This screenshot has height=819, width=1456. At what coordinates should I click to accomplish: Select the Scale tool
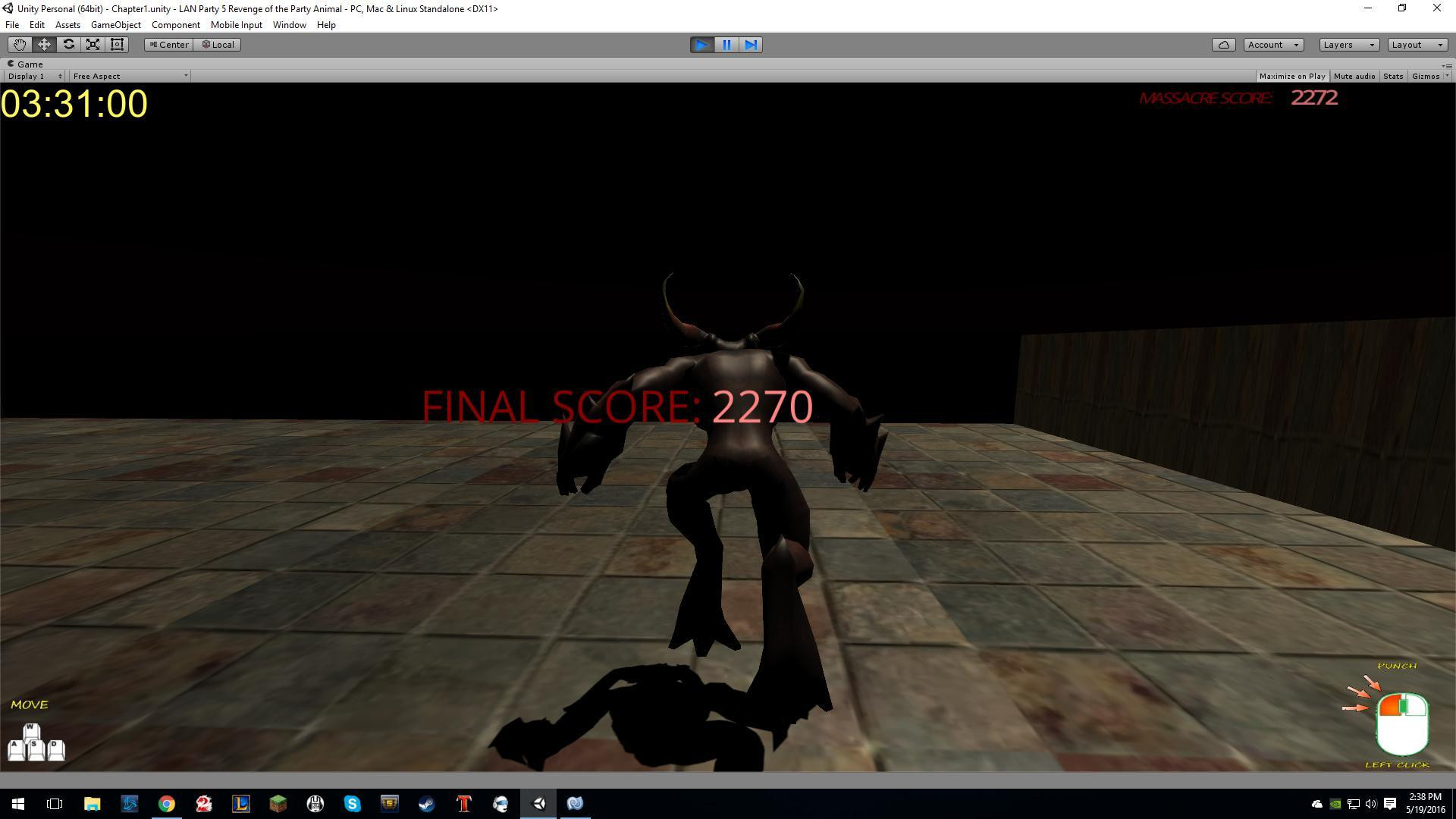coord(93,45)
